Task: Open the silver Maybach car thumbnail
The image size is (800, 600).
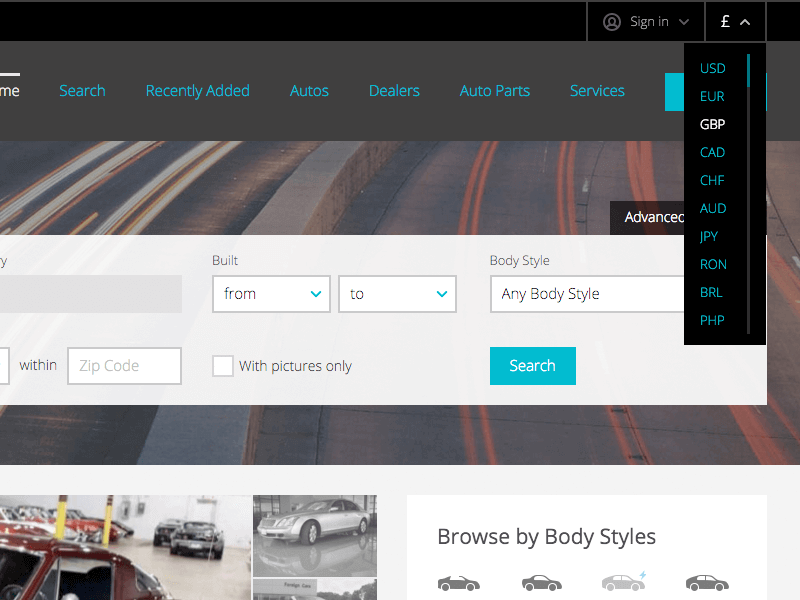Action: pos(315,536)
